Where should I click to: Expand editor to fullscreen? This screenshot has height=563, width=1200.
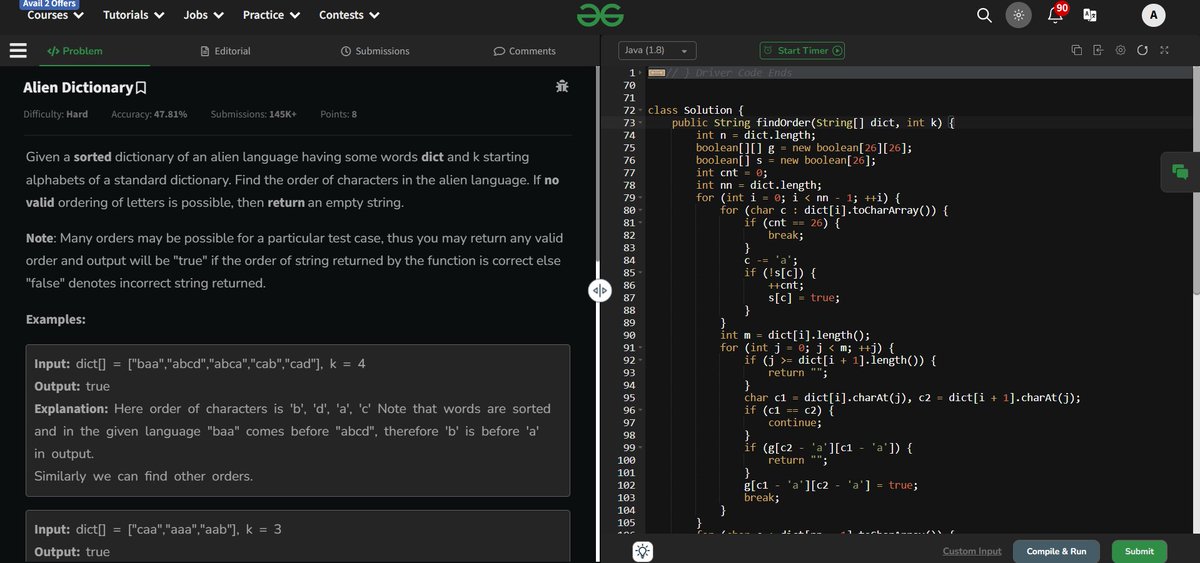[x=1164, y=50]
